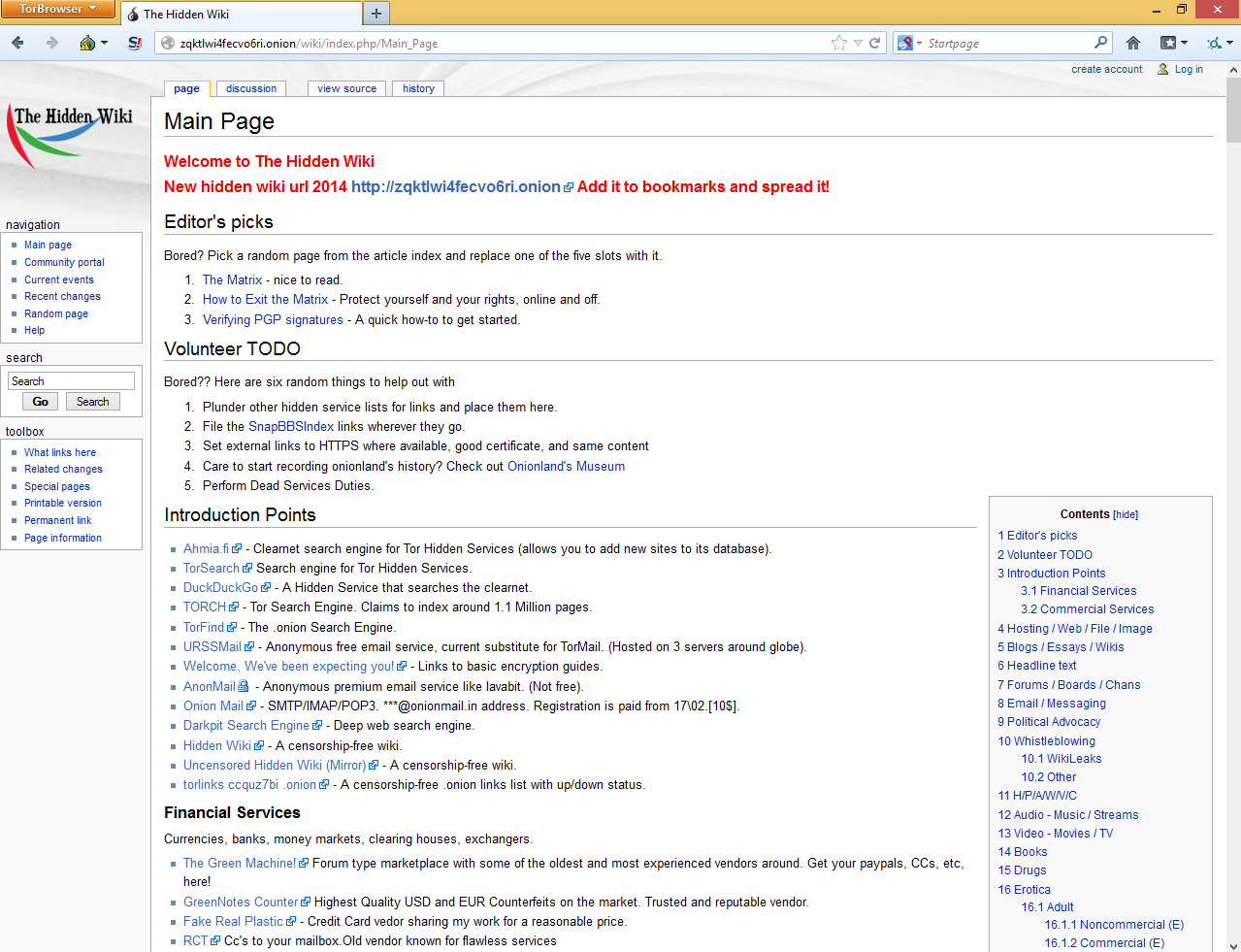The image size is (1241, 952).
Task: Open the Tor onion button menu
Action: [x=93, y=43]
